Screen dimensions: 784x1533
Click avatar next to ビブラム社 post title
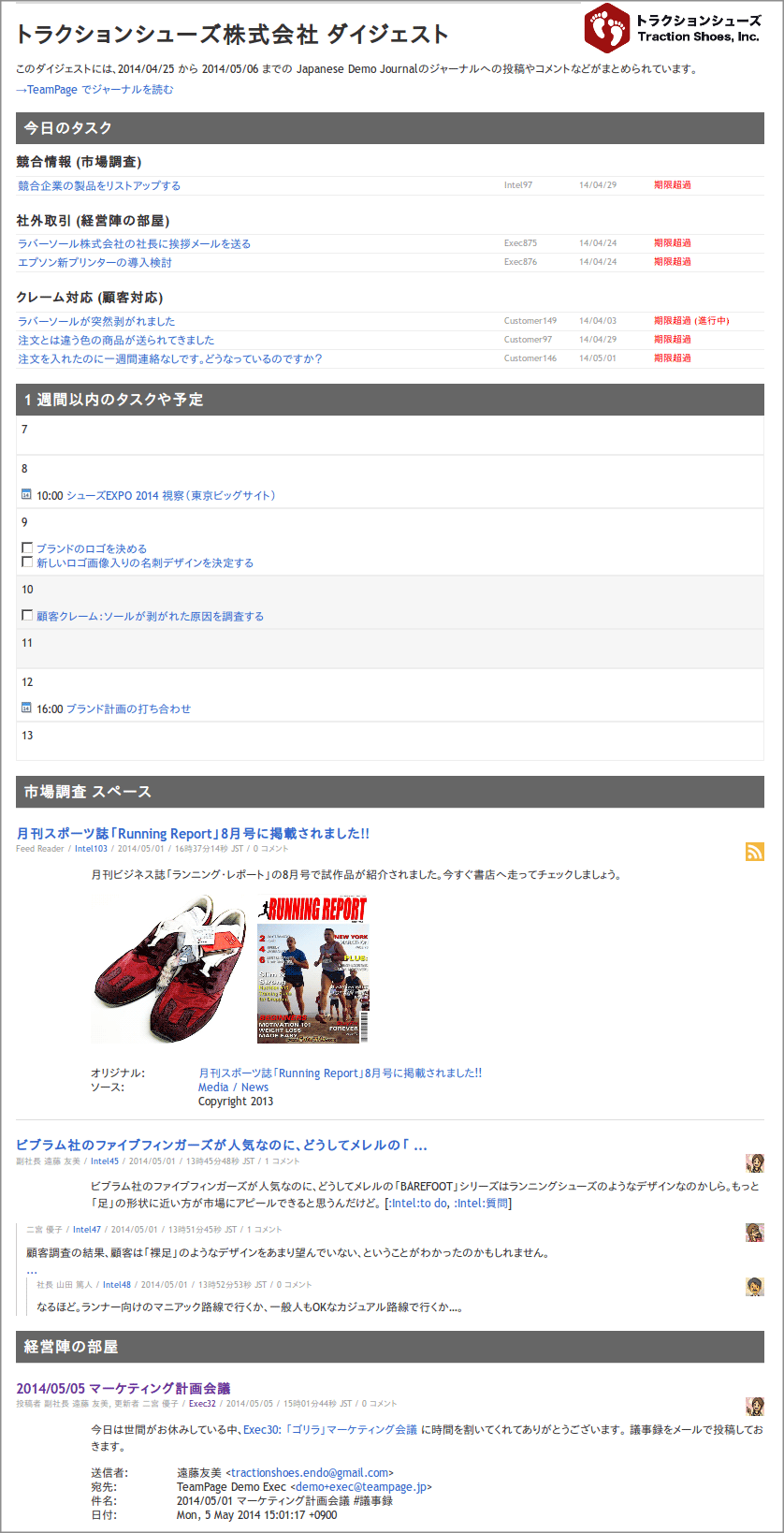pyautogui.click(x=754, y=1162)
